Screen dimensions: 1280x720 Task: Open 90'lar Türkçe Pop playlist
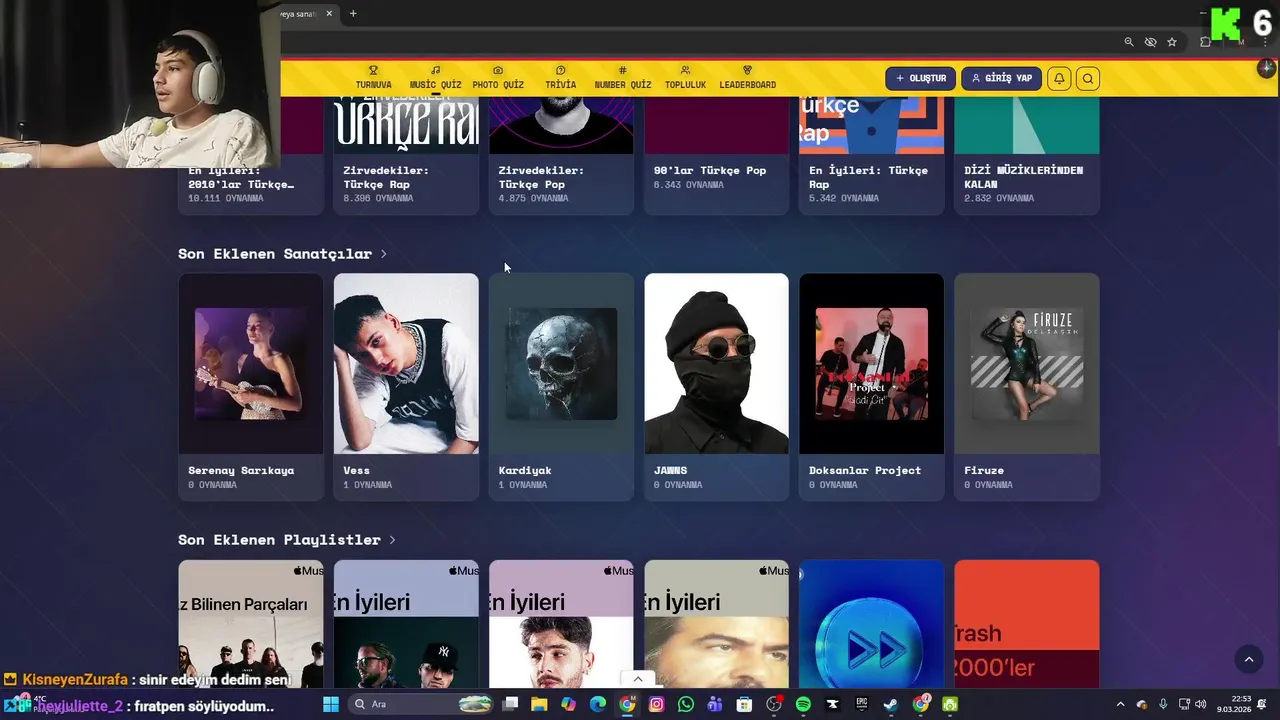(x=716, y=155)
